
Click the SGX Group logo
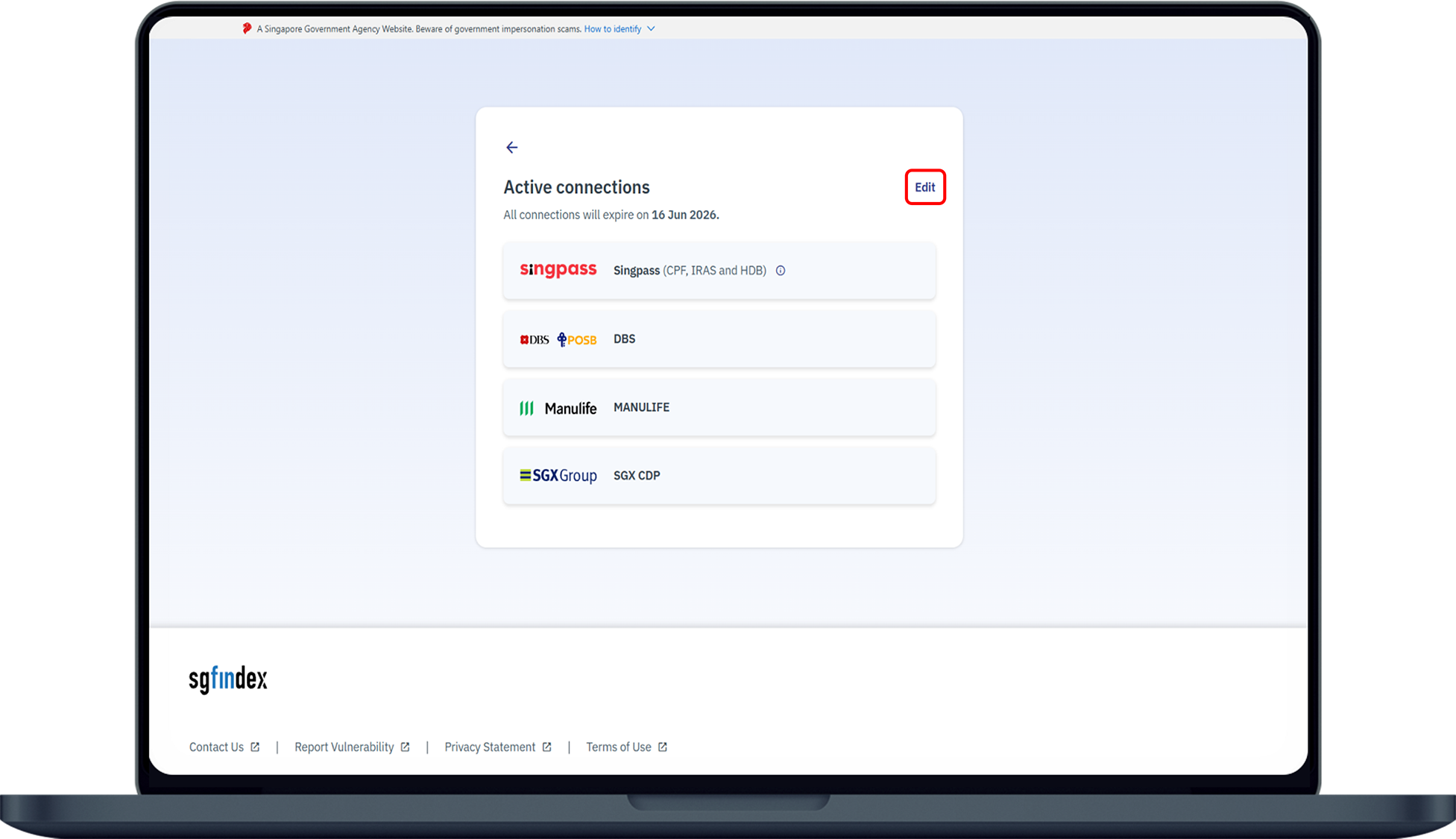pos(558,476)
